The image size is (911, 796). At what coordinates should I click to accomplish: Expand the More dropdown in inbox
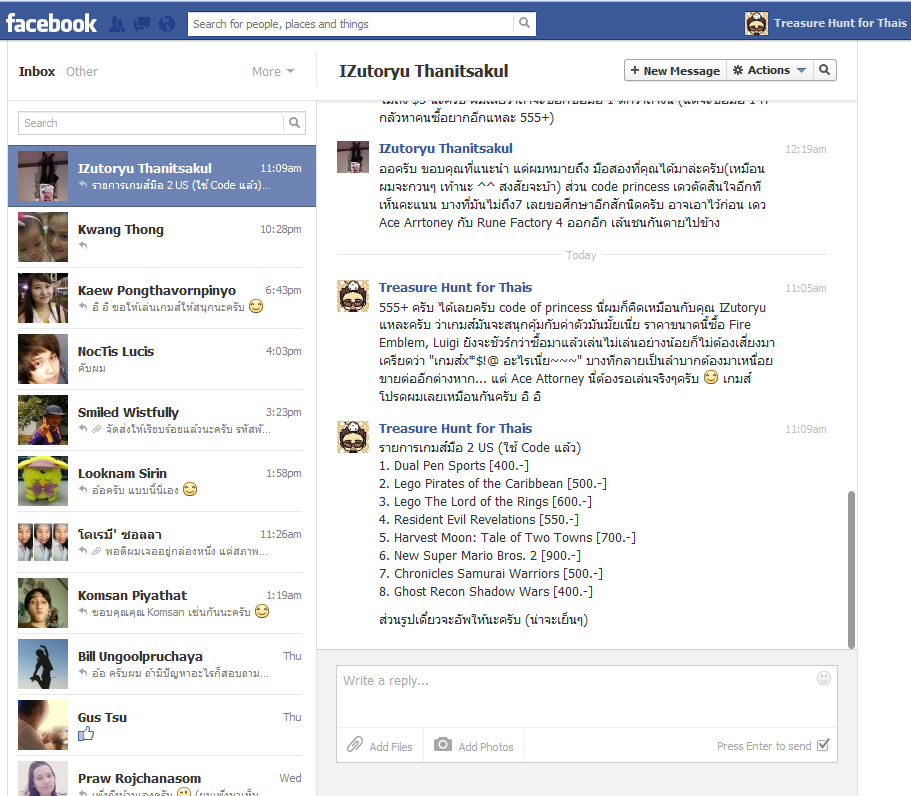click(273, 71)
